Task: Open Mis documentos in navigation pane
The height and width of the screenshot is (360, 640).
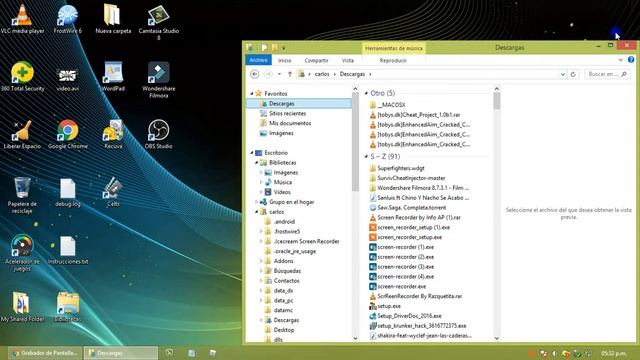Action: coord(290,123)
